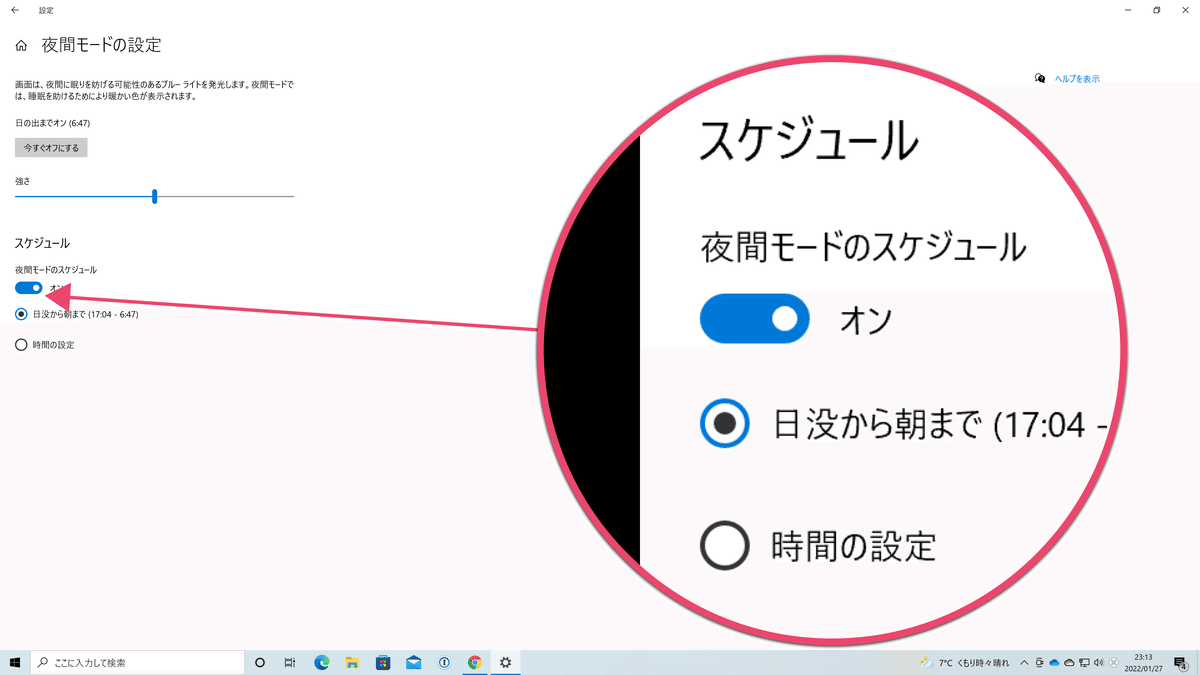This screenshot has width=1200, height=675.
Task: Click the スケジュール section heading
Action: click(x=42, y=243)
